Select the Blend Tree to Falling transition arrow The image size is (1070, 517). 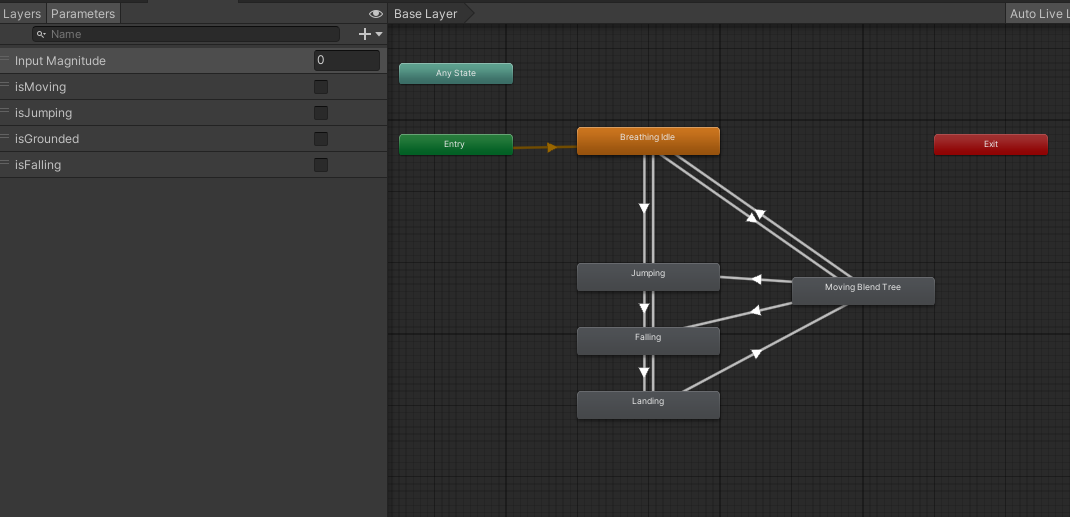point(755,311)
